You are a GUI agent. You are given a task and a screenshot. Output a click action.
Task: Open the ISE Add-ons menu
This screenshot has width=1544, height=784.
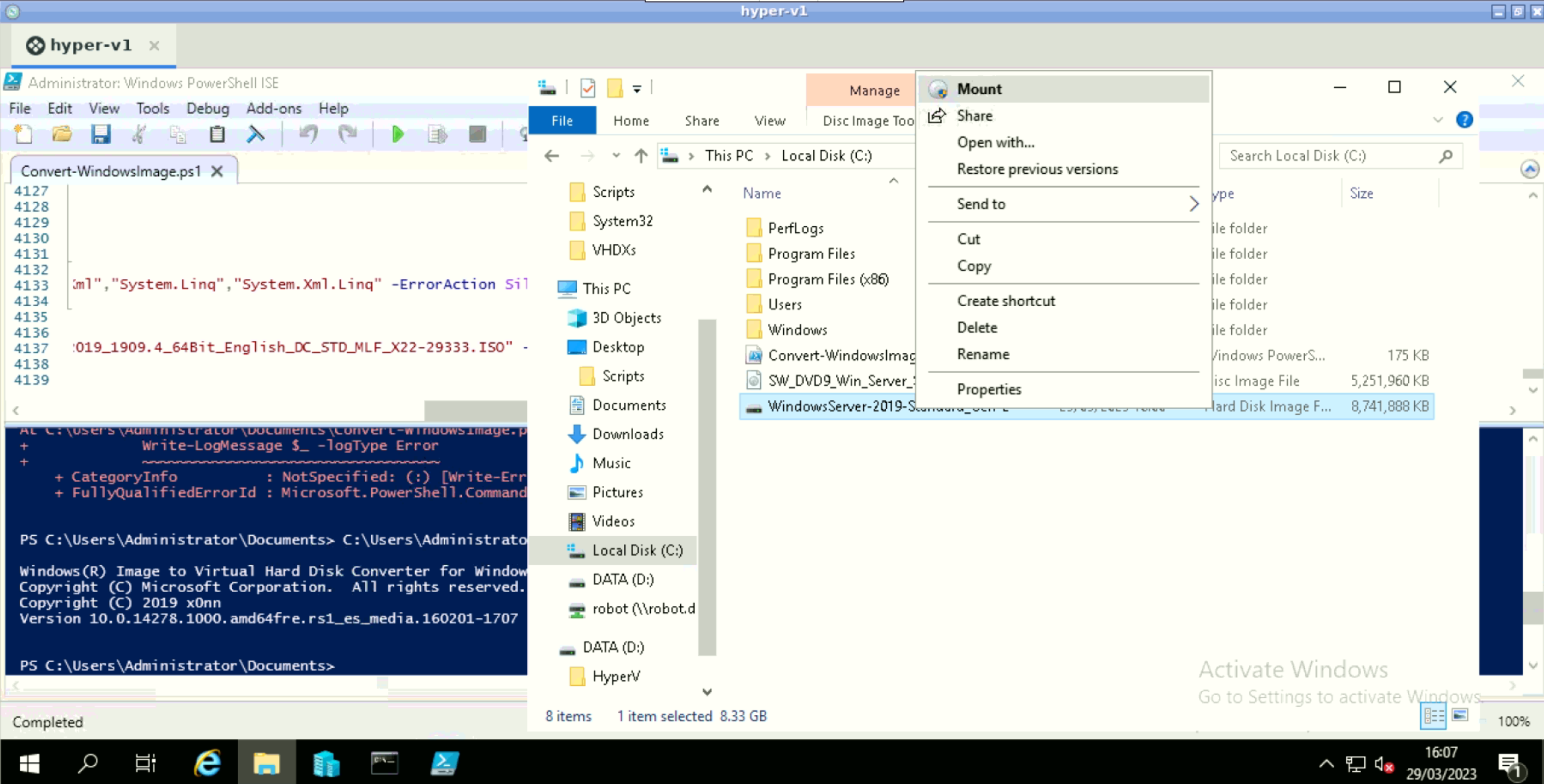pyautogui.click(x=274, y=108)
